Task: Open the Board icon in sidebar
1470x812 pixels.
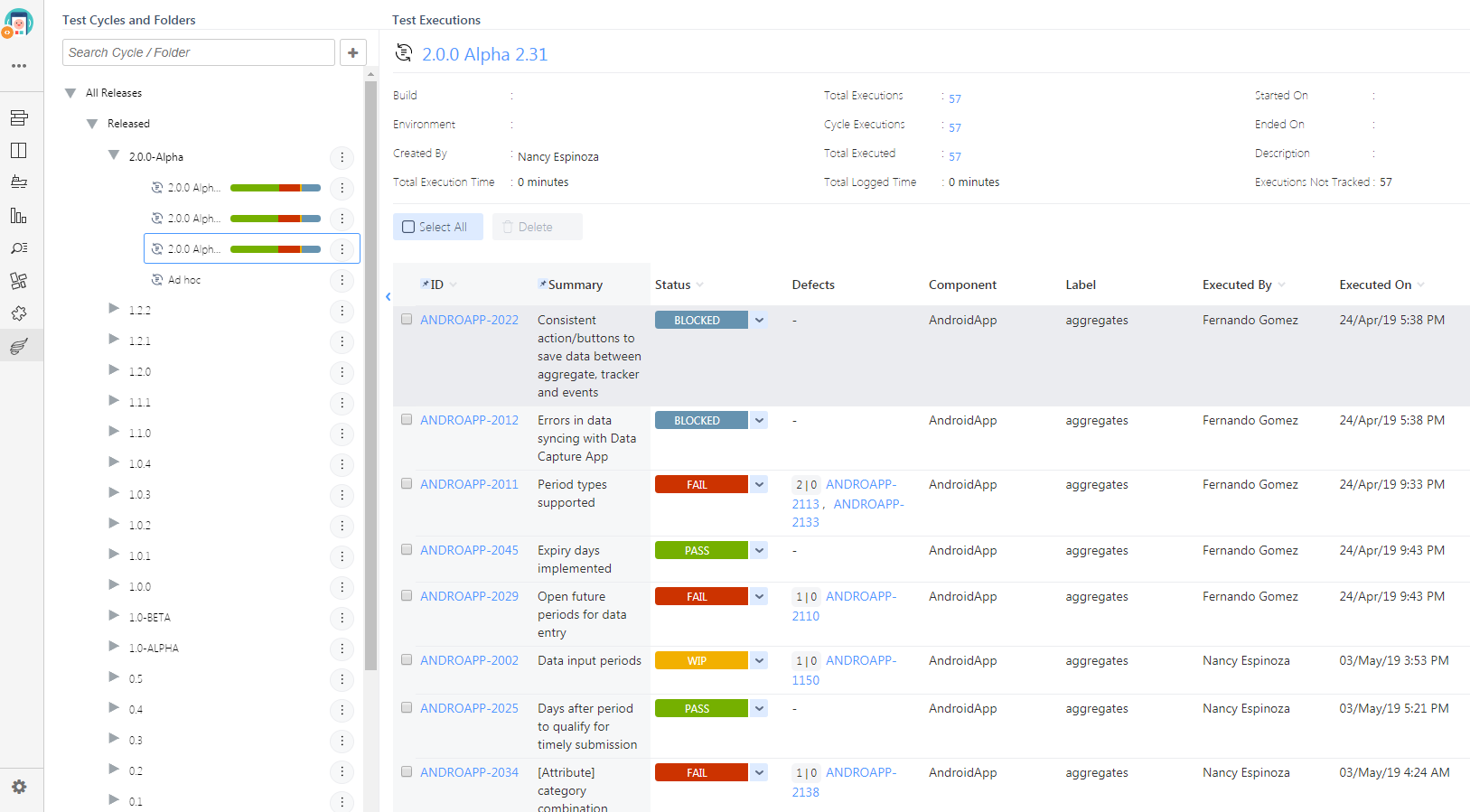Action: (x=19, y=150)
